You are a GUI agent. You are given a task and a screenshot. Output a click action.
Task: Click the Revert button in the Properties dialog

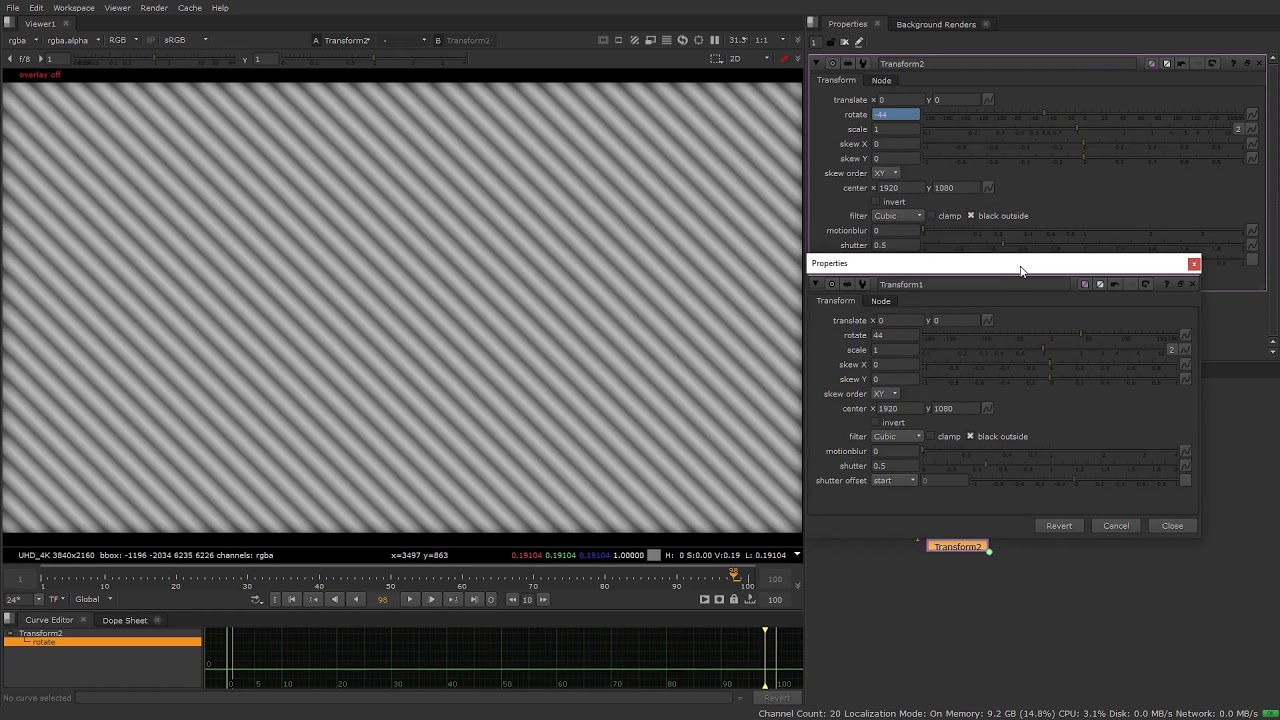pos(1058,526)
